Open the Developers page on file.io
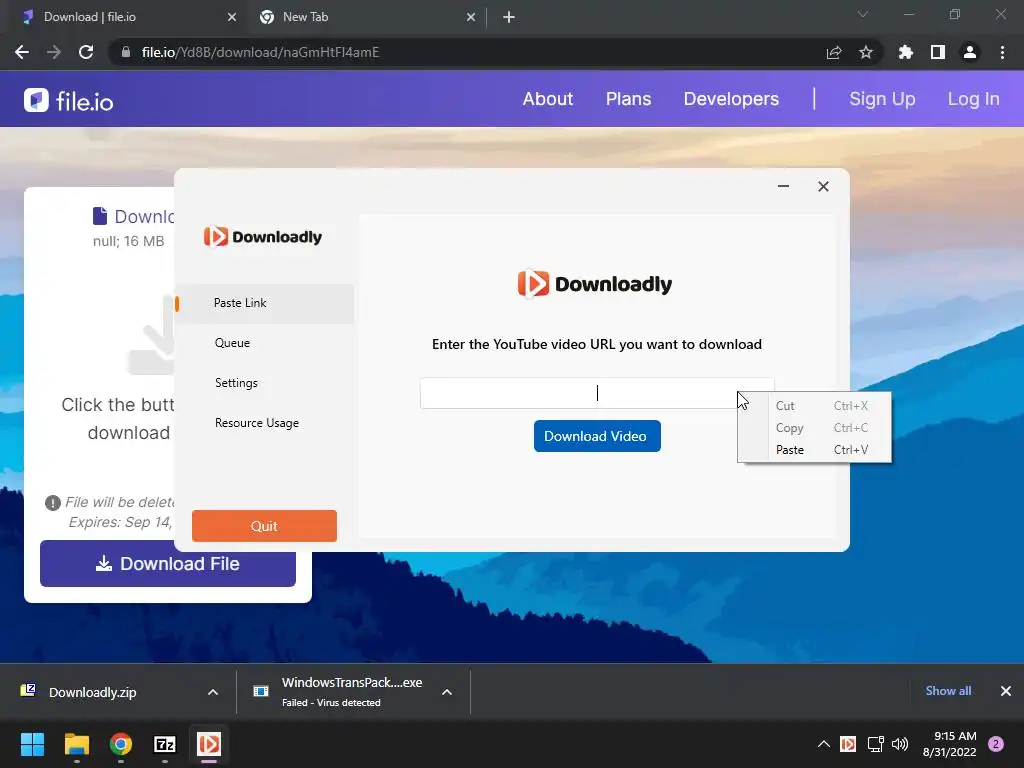The width and height of the screenshot is (1024, 768). (x=731, y=99)
